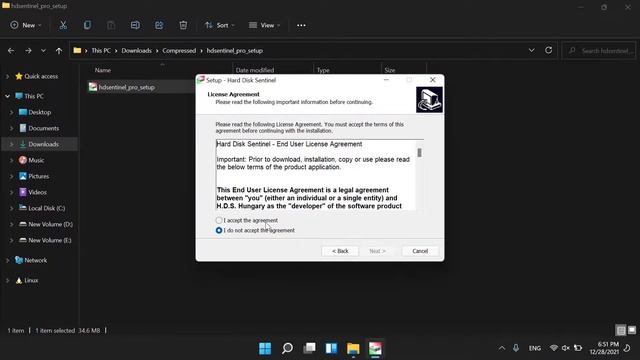This screenshot has width=640, height=360.
Task: Click the Name column header
Action: pyautogui.click(x=103, y=70)
